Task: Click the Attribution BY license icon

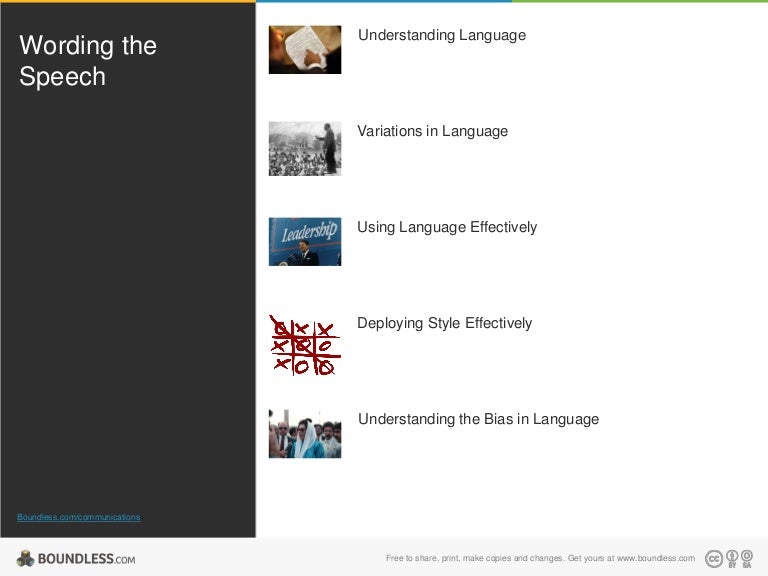Action: pyautogui.click(x=732, y=558)
